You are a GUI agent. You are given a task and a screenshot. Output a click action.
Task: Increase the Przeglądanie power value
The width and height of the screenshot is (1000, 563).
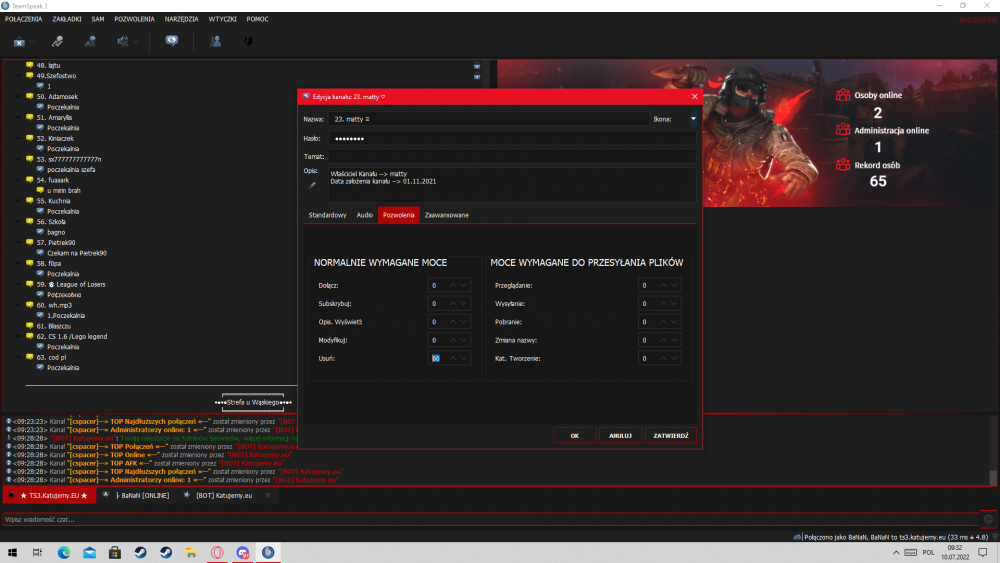(x=663, y=286)
